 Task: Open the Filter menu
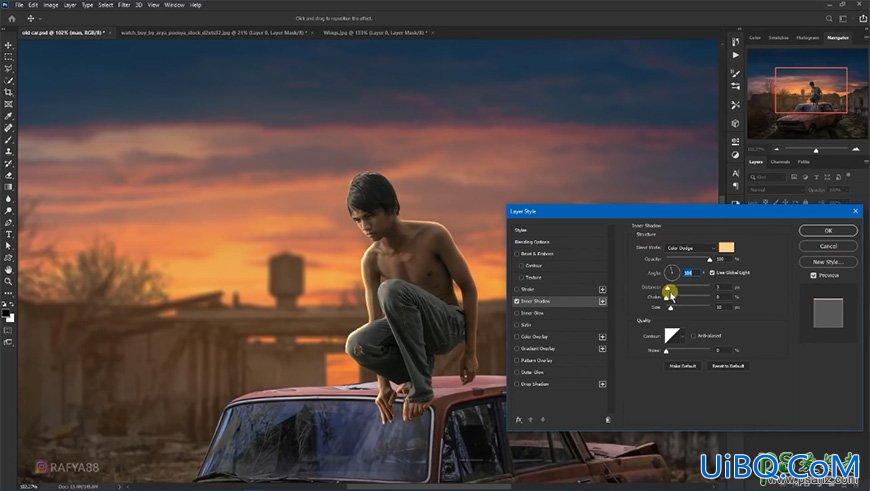(x=124, y=4)
